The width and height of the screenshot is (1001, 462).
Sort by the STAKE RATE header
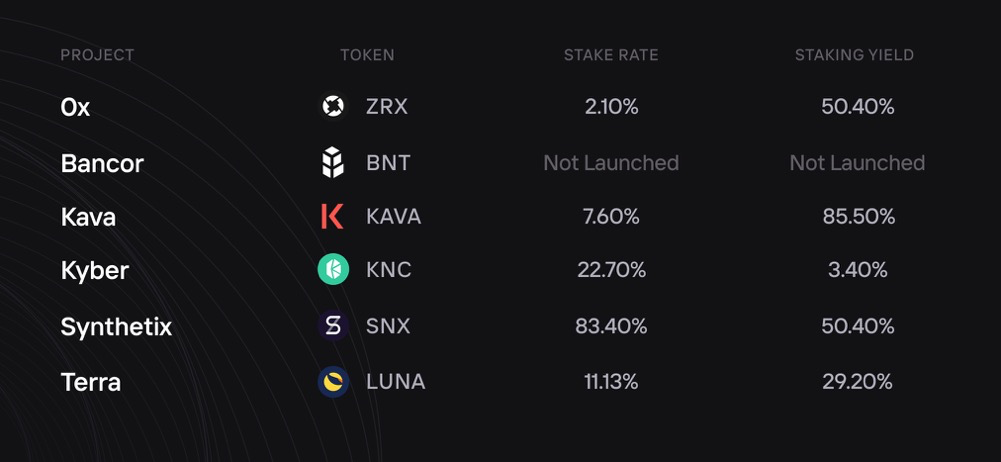point(611,55)
